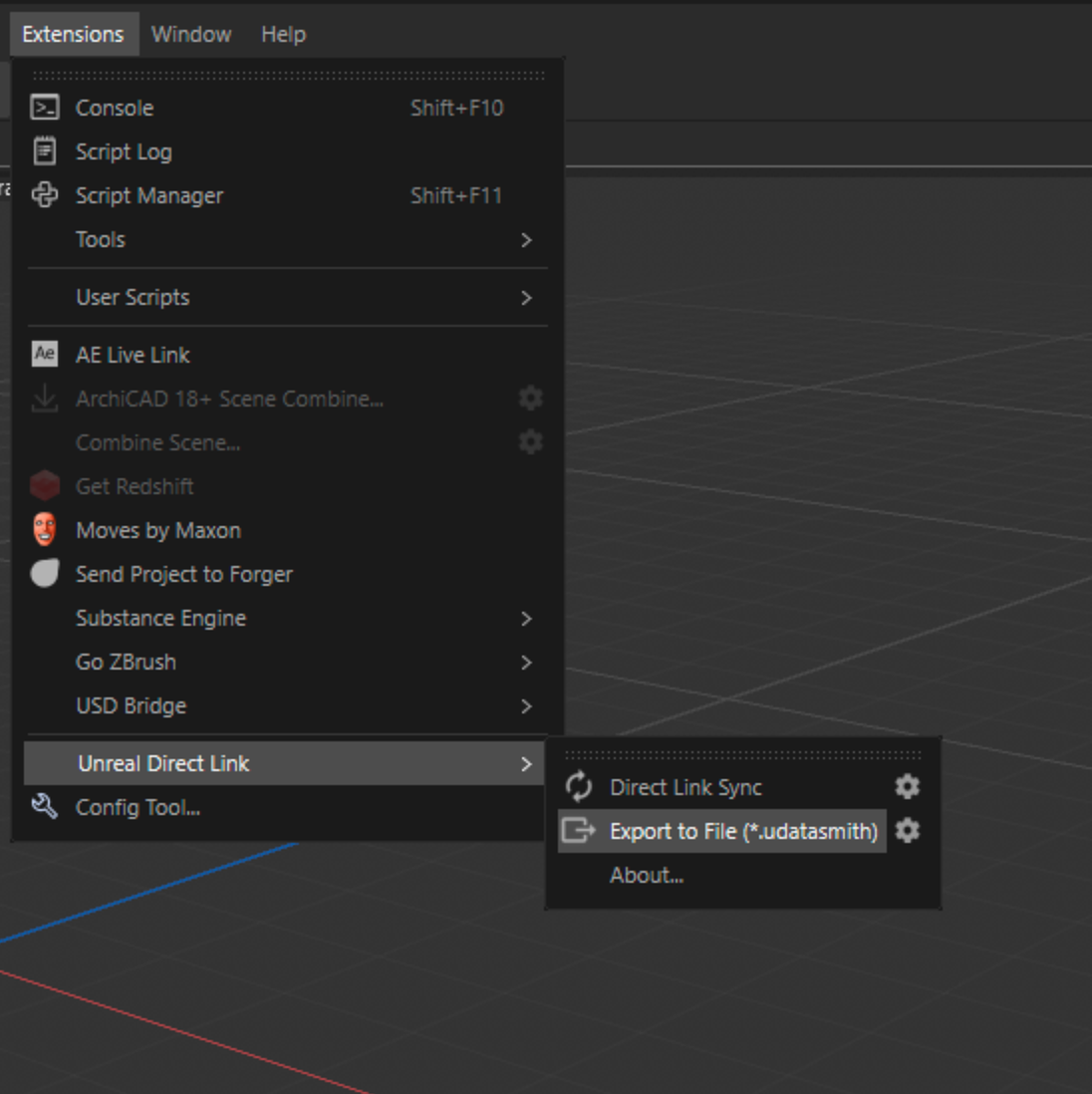Open Export to File settings gear

pyautogui.click(x=908, y=830)
